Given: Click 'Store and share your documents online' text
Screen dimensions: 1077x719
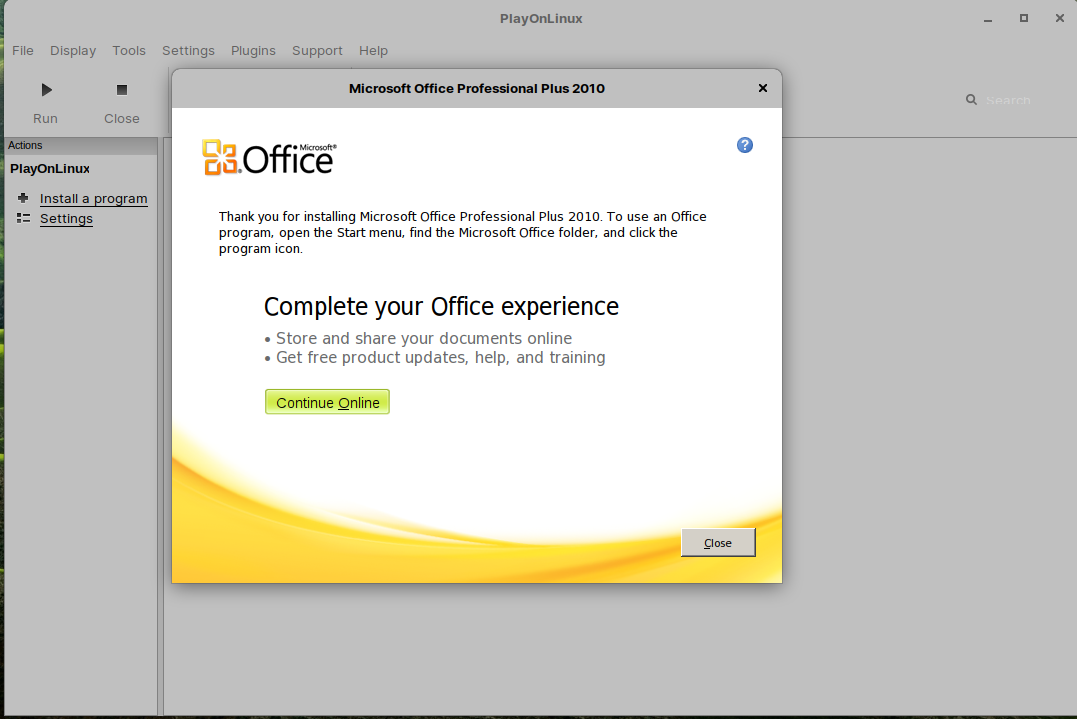Looking at the screenshot, I should click(x=424, y=338).
